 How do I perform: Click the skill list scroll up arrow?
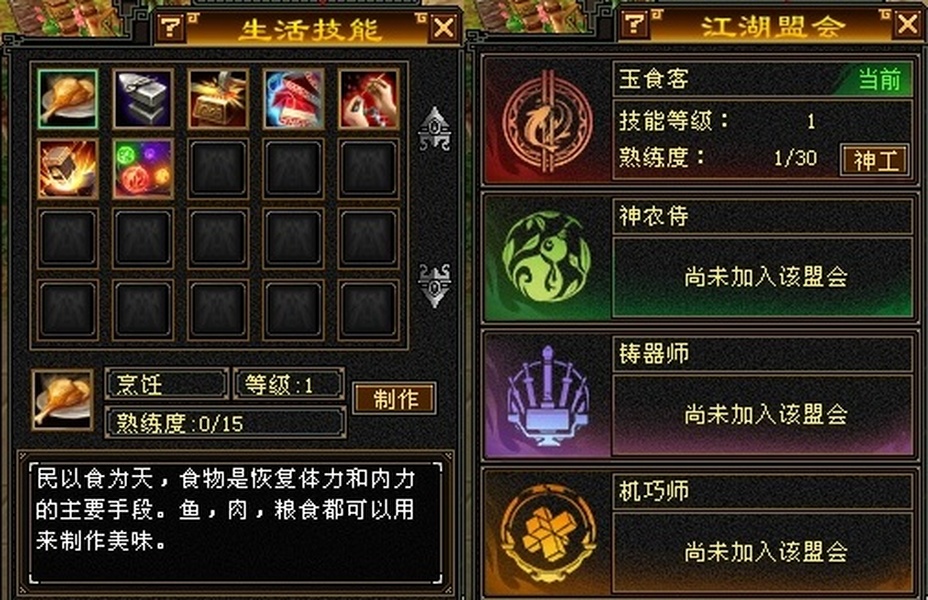(434, 128)
